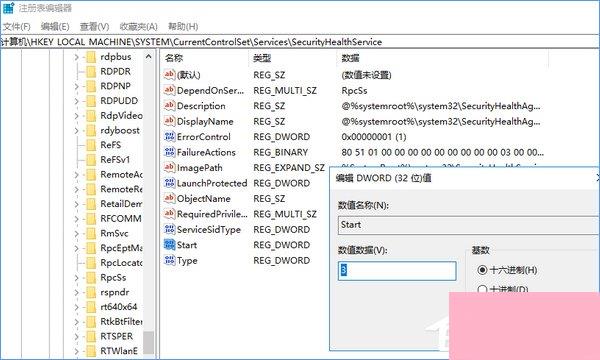Expand the RFCOMM tree node
The image size is (600, 360).
pyautogui.click(x=76, y=219)
